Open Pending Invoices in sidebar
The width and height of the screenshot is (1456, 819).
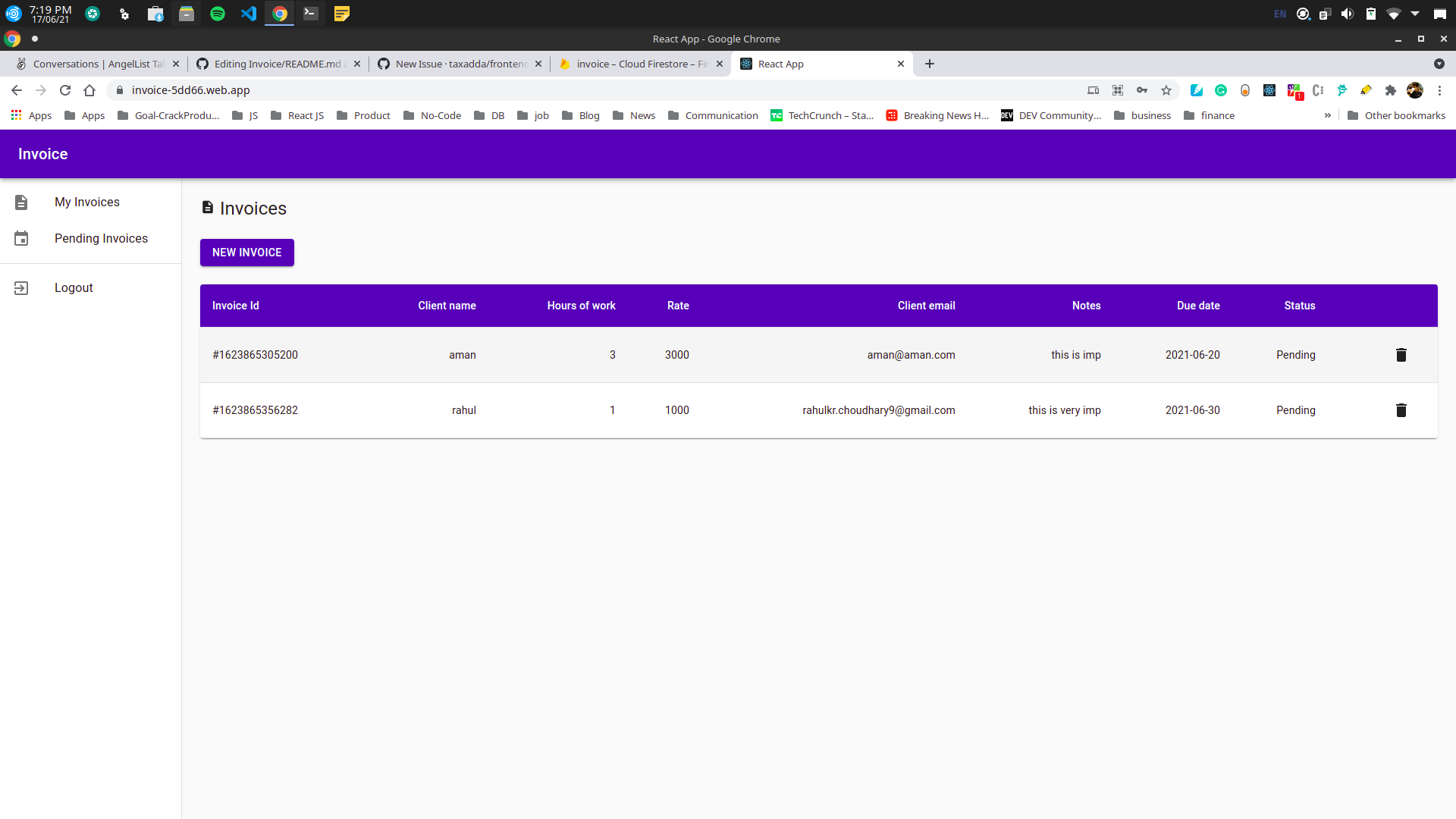pos(91,238)
